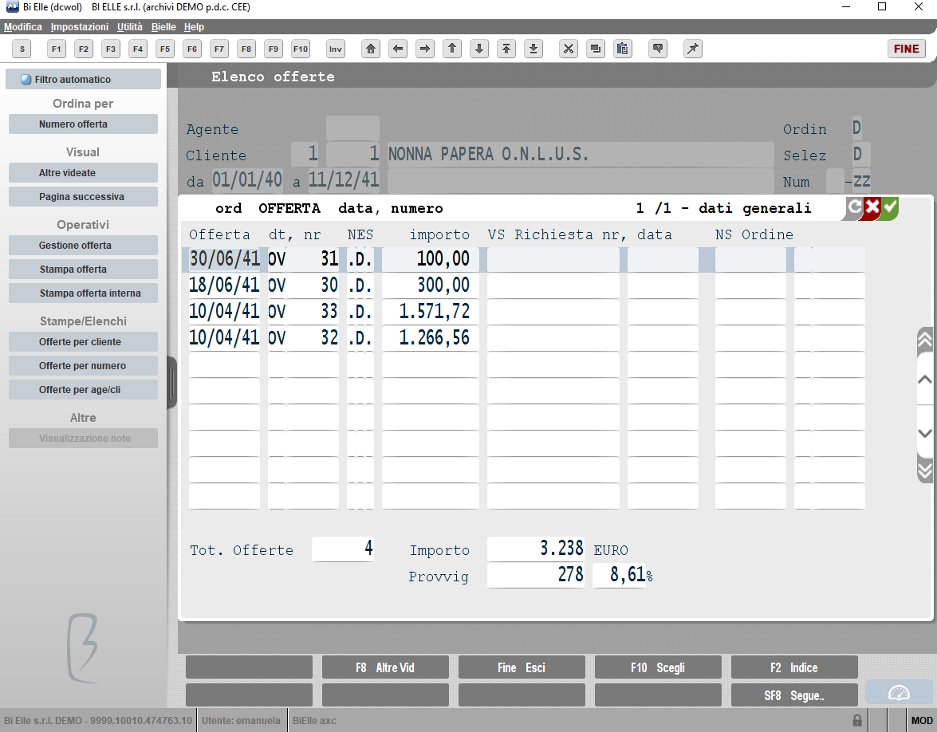Viewport: 937px width, 732px height.
Task: Click the grey refresh arrow icon
Action: tap(854, 208)
